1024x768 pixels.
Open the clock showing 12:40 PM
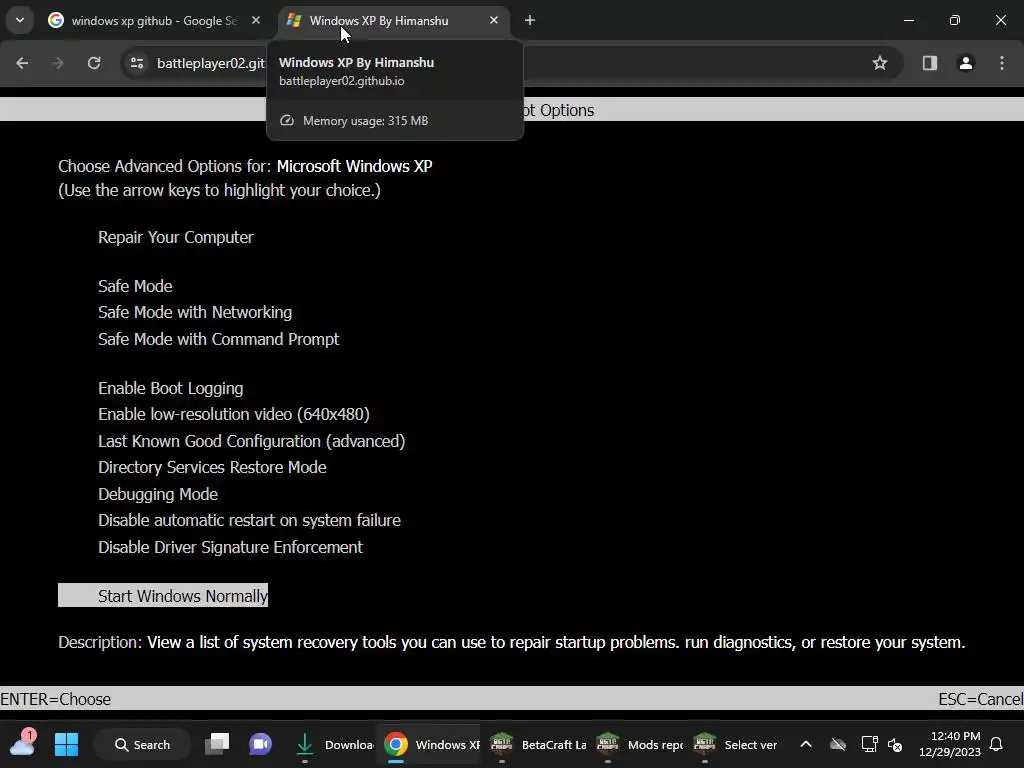pyautogui.click(x=950, y=744)
